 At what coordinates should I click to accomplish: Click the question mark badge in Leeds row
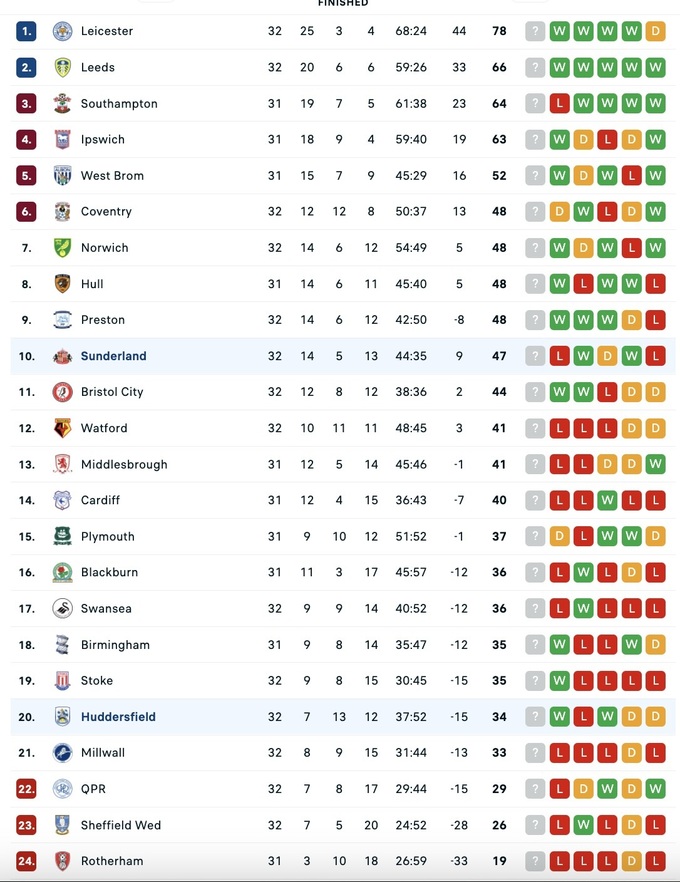point(536,67)
